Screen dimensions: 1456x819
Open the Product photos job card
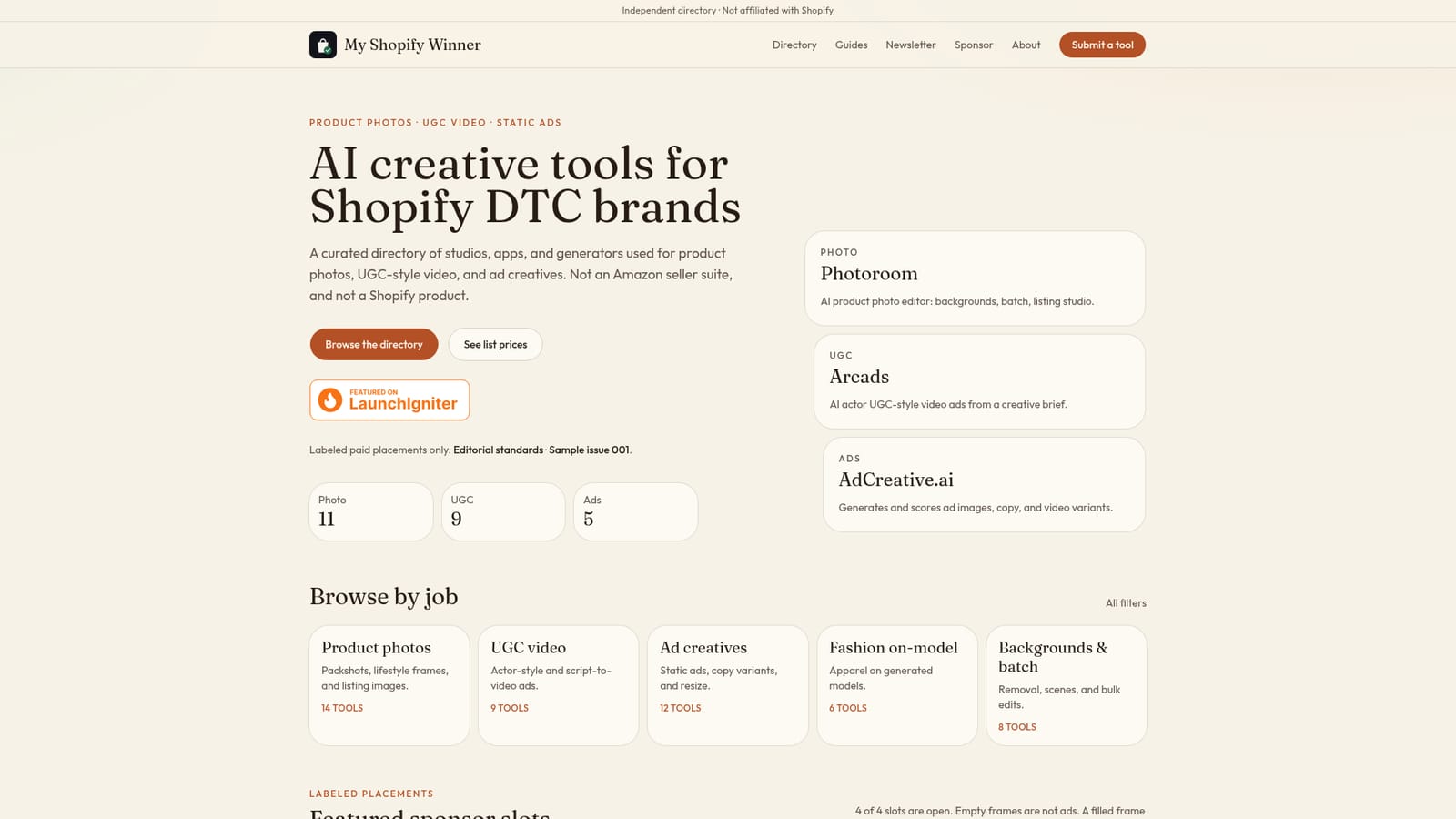click(x=389, y=685)
